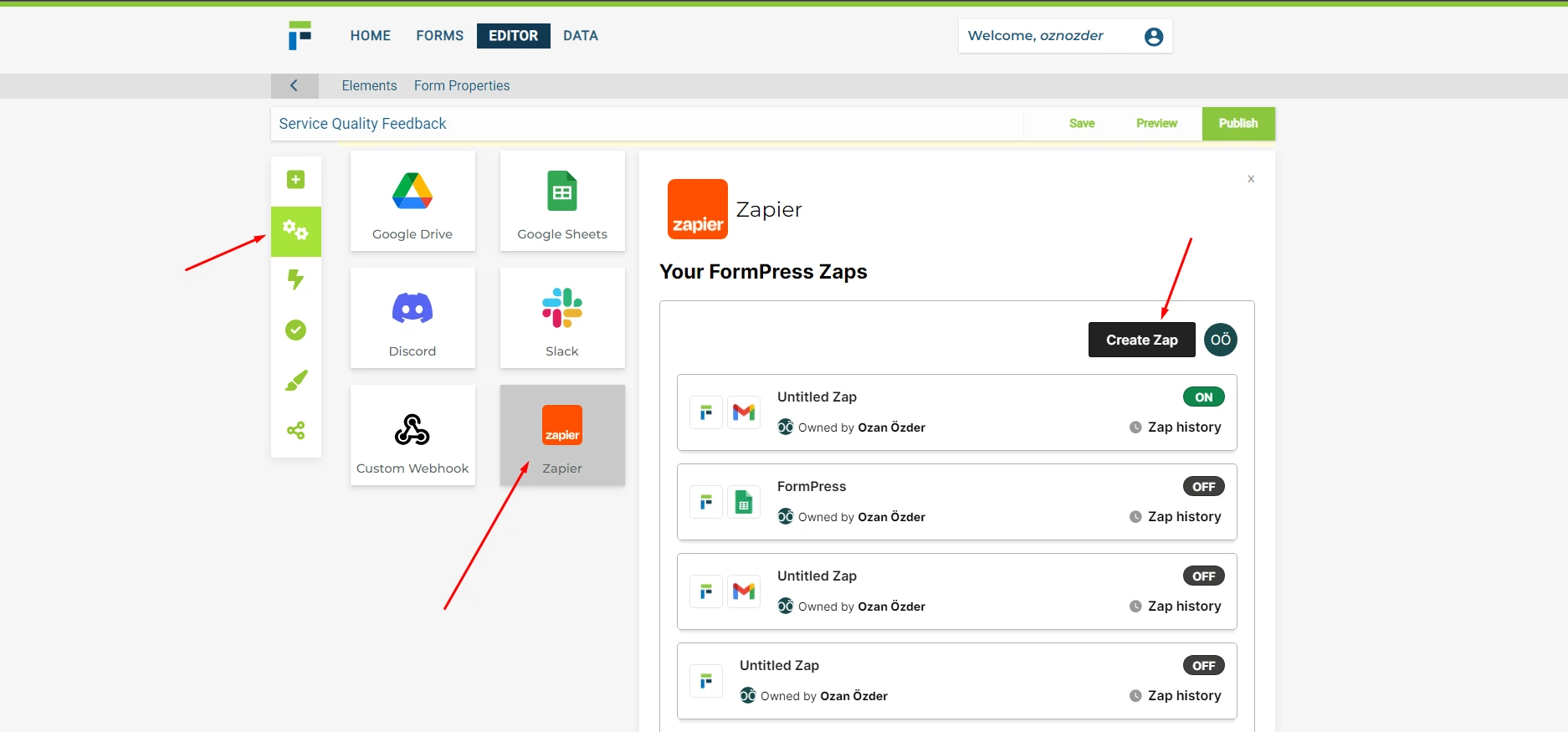Switch to the Elements tab

point(369,85)
